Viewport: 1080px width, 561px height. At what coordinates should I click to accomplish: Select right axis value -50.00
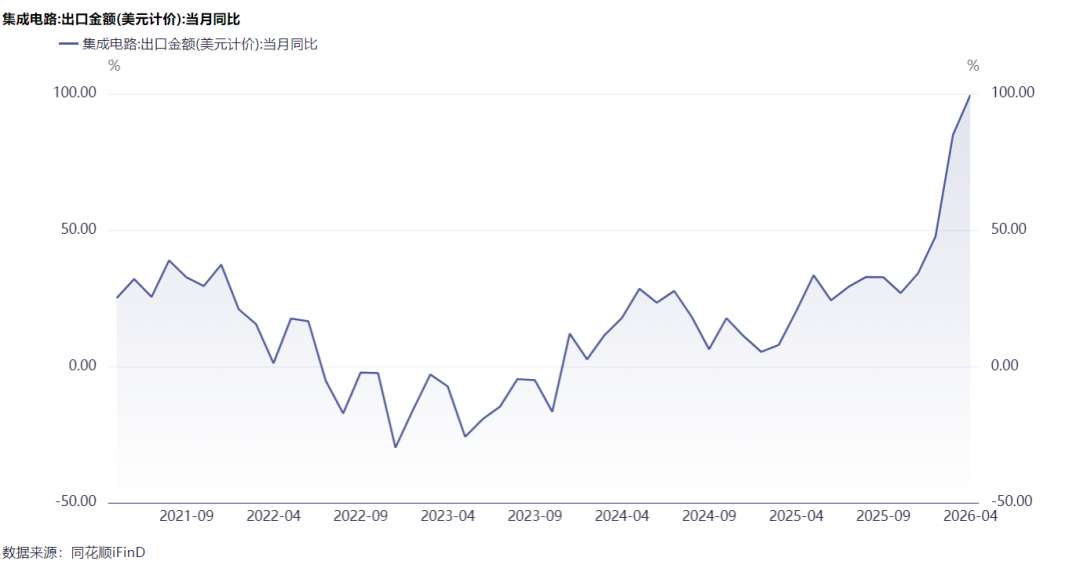pyautogui.click(x=1012, y=501)
